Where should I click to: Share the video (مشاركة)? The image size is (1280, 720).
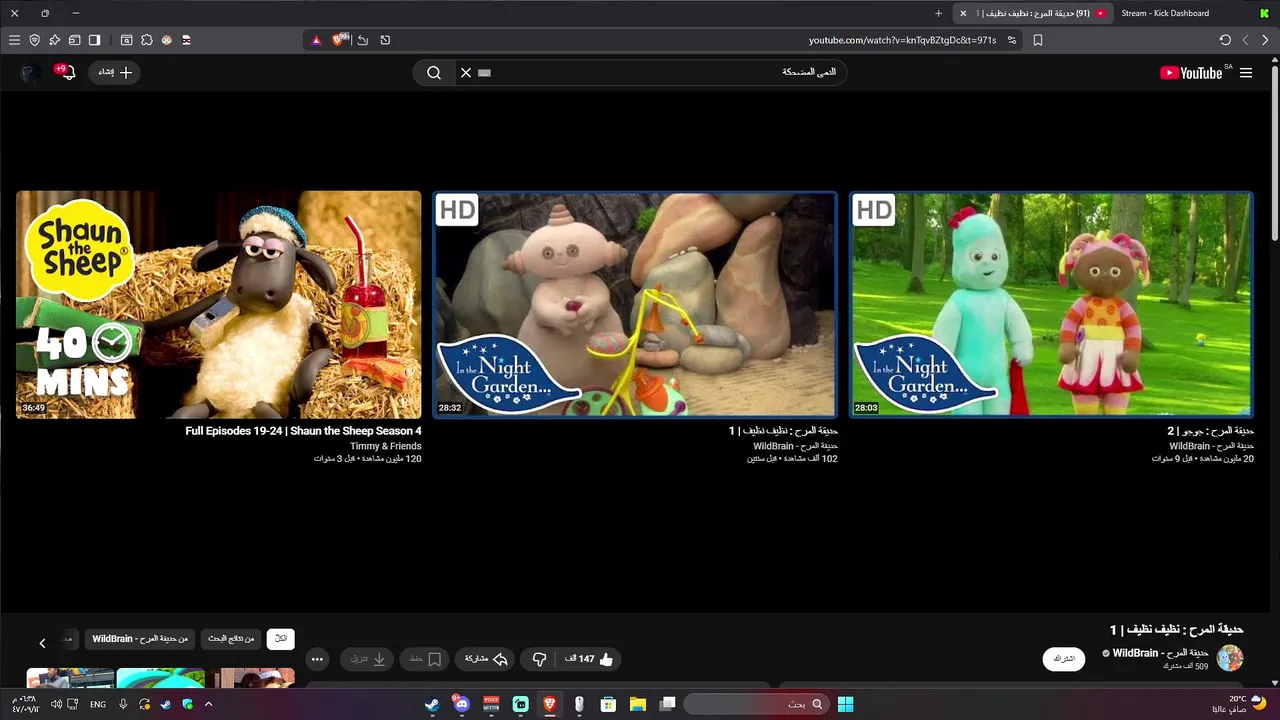(486, 659)
